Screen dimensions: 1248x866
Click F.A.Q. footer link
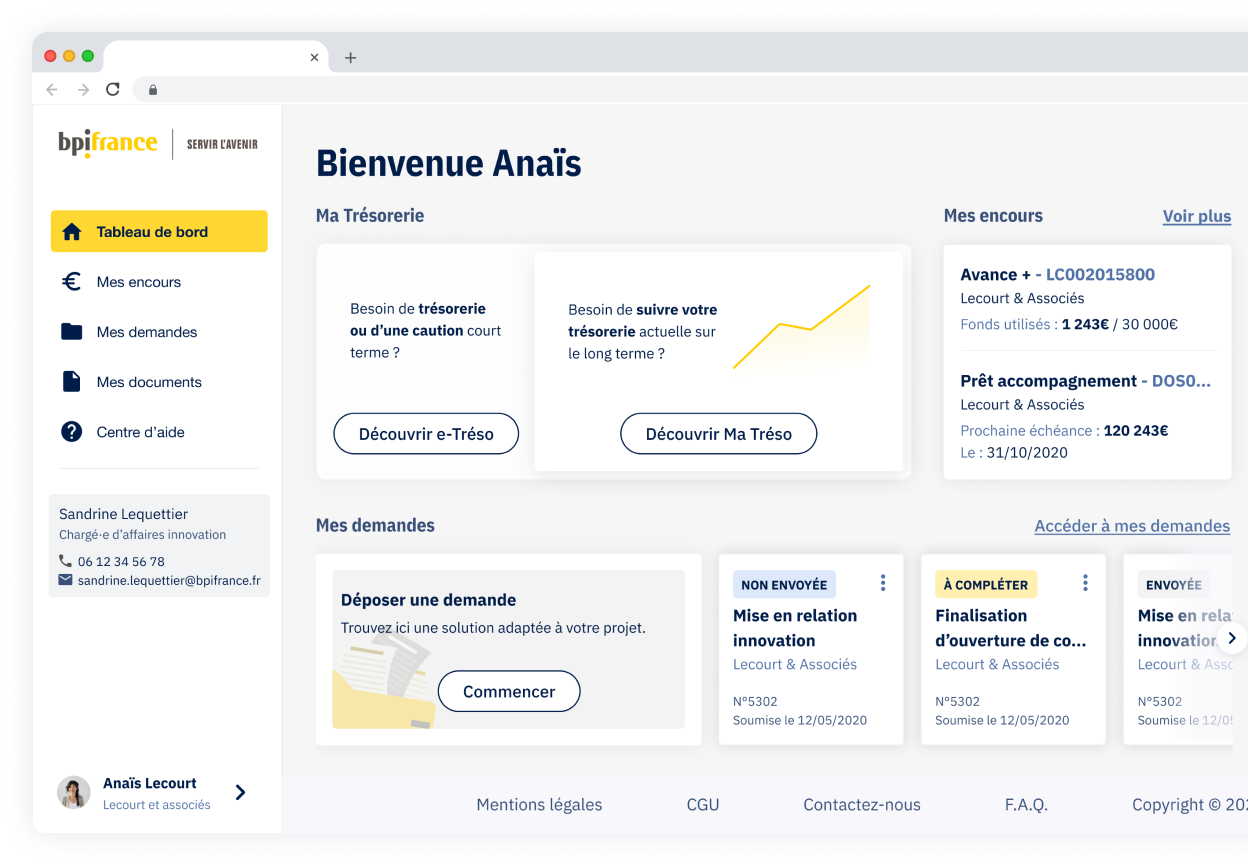point(1026,804)
